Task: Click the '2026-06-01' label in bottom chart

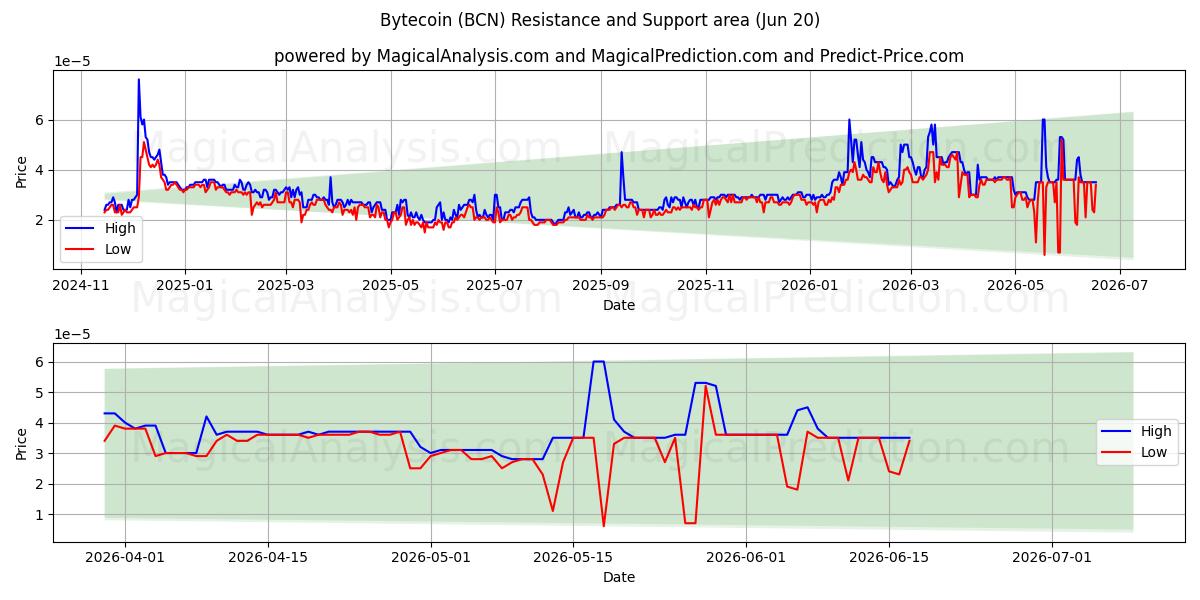Action: [x=747, y=558]
